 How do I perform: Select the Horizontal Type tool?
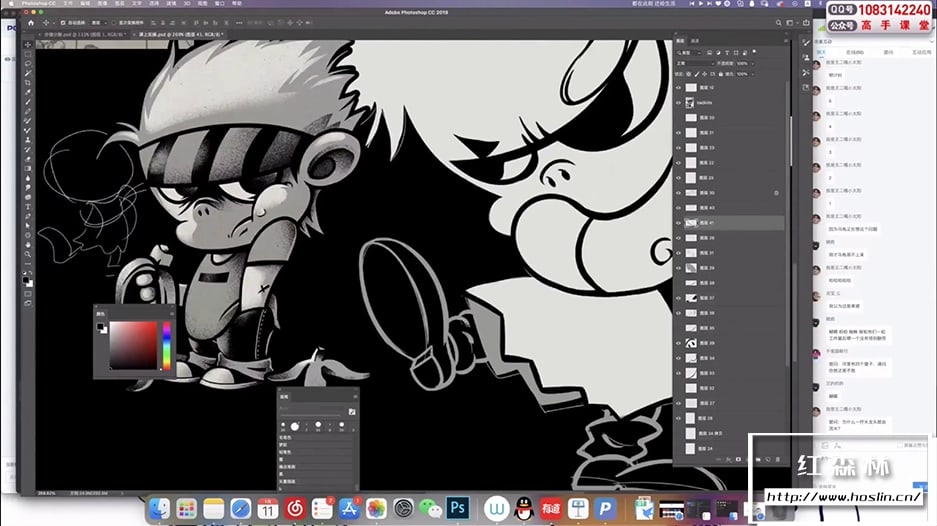pos(28,207)
